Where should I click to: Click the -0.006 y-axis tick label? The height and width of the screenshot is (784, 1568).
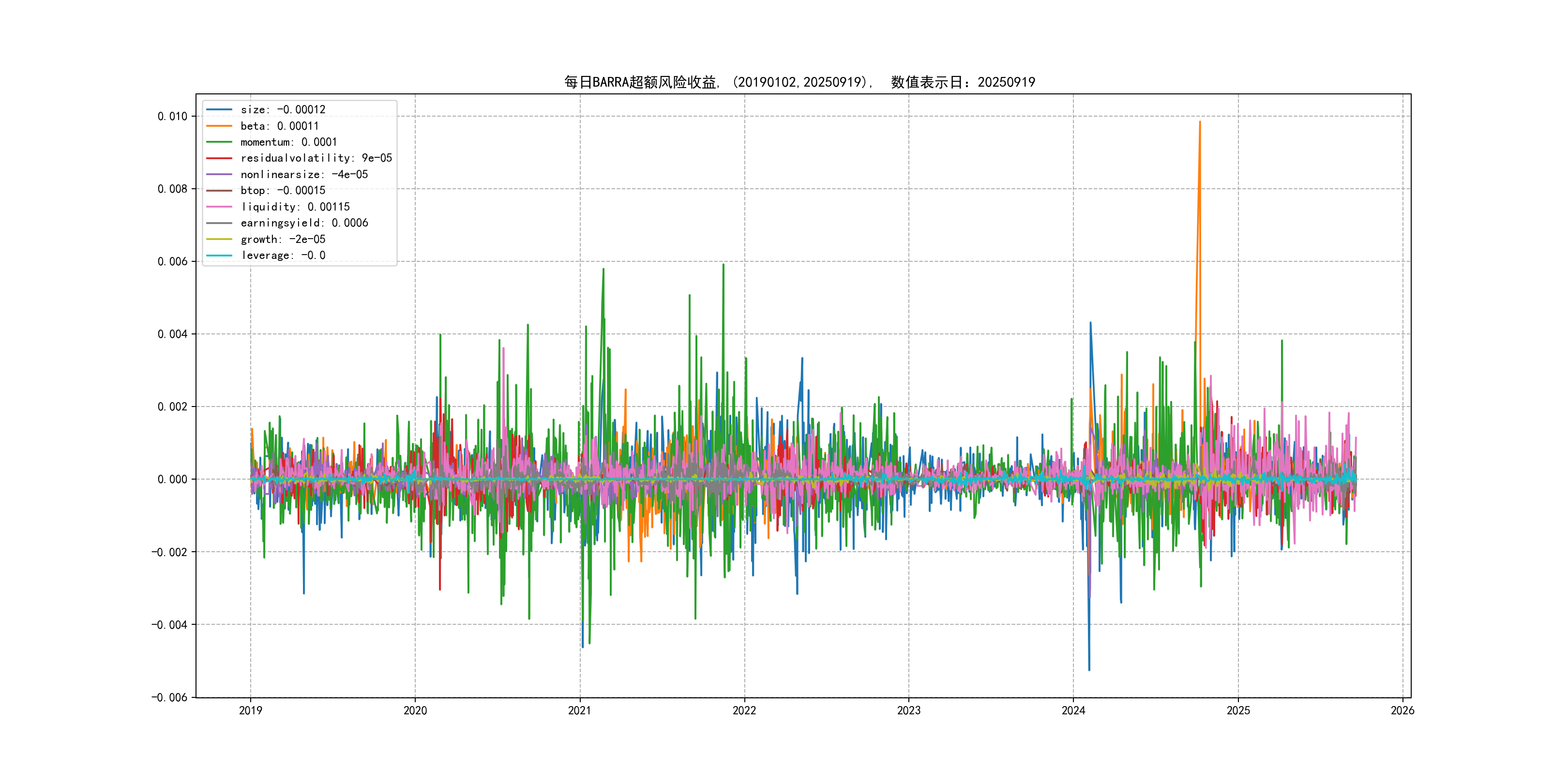(169, 697)
